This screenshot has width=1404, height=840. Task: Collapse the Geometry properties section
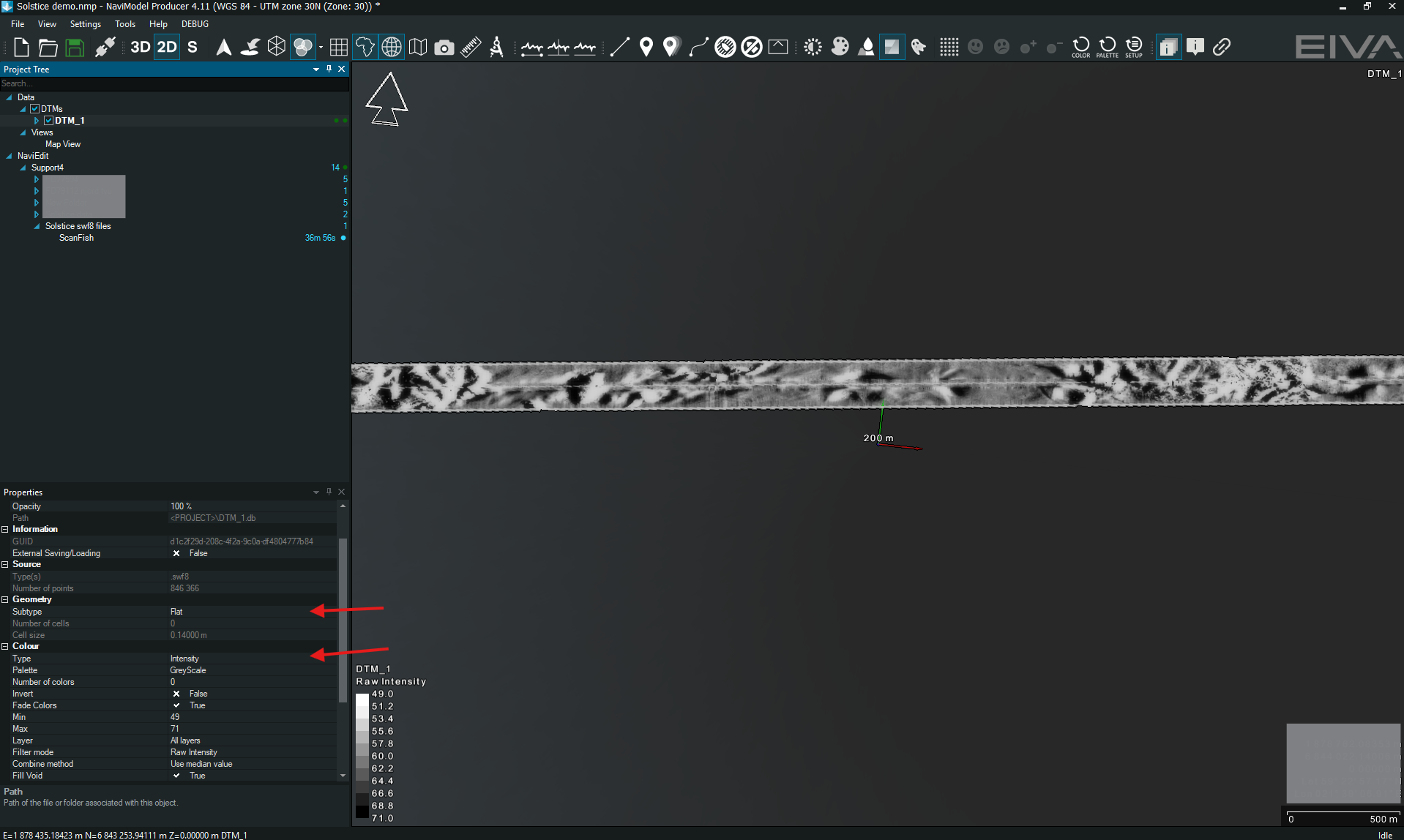5,599
